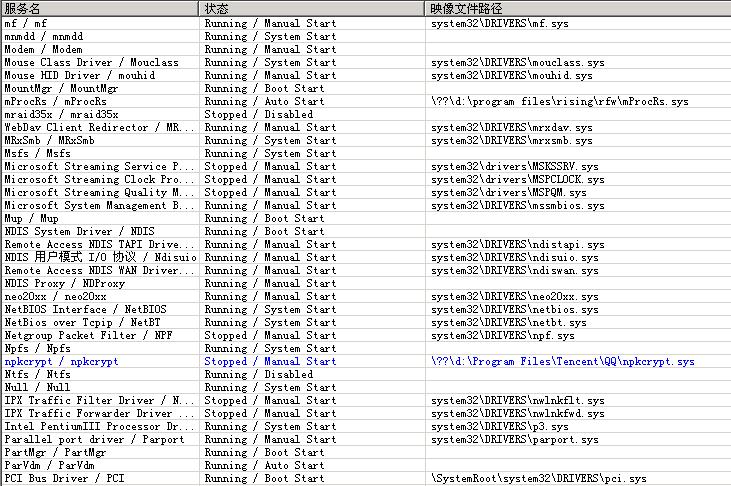
Task: Click the 映像文件路径 column header
Action: 578,8
